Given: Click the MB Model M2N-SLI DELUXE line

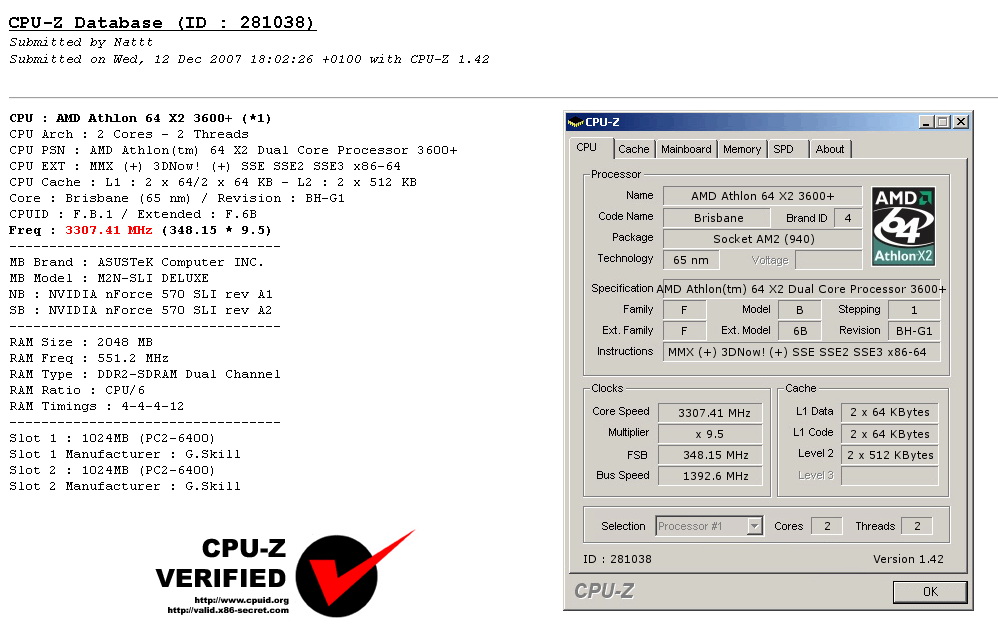Looking at the screenshot, I should coord(109,278).
